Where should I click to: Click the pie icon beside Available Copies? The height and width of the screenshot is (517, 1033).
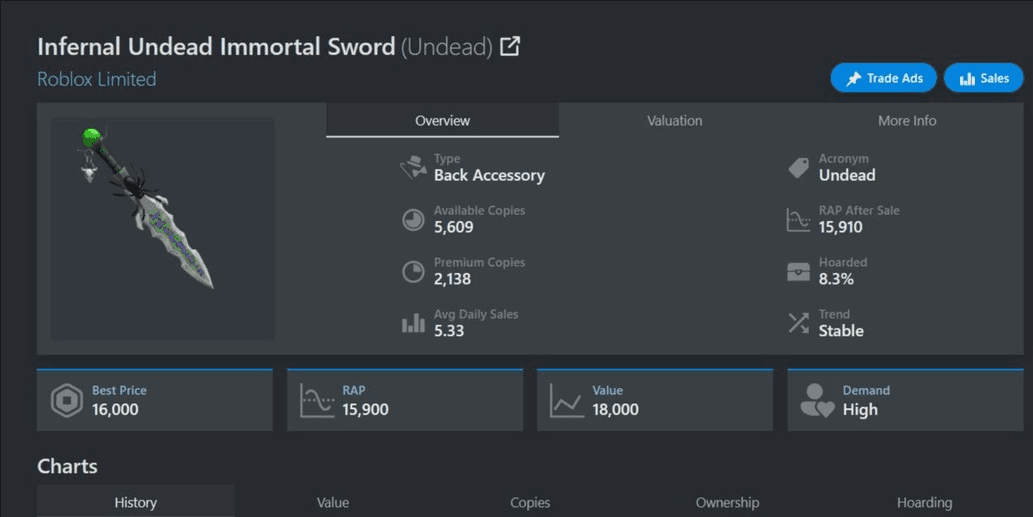pos(413,219)
